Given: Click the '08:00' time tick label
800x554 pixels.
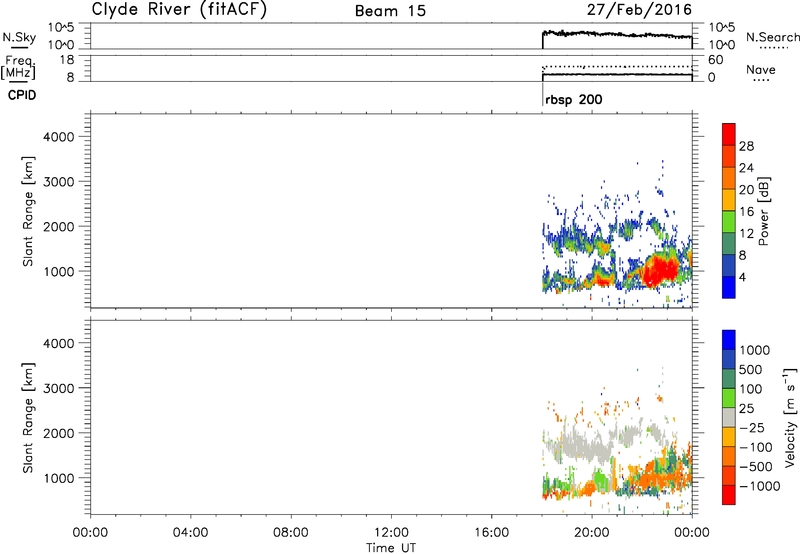Looking at the screenshot, I should (290, 533).
